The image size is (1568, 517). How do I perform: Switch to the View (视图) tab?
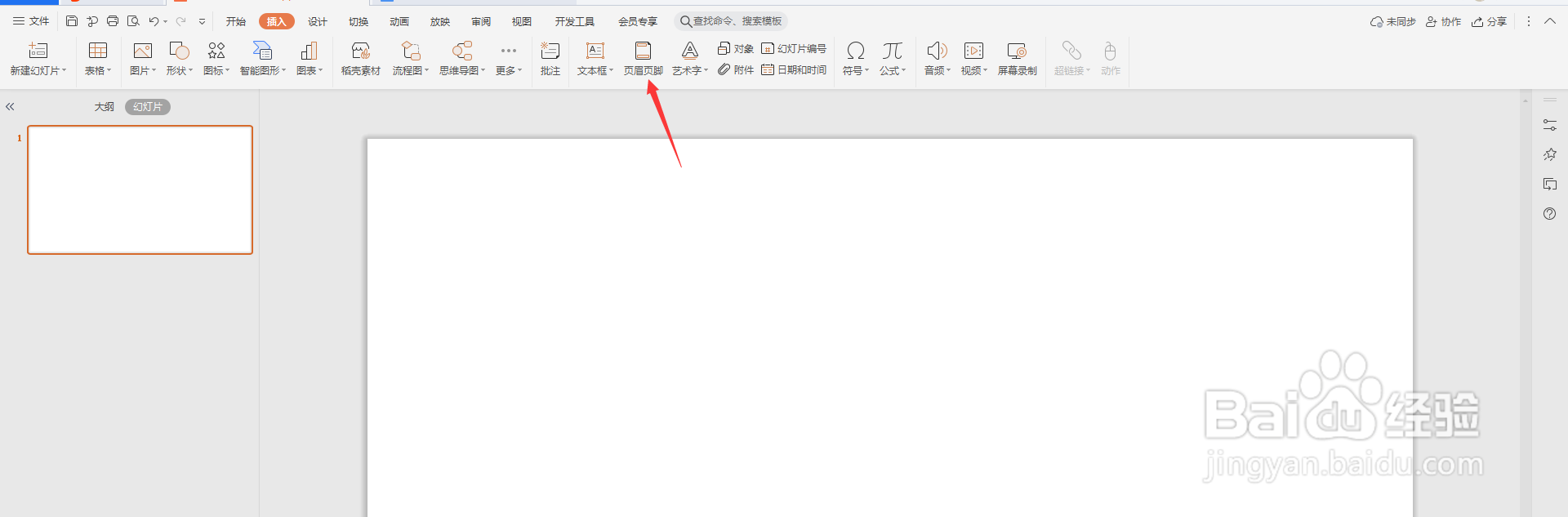522,22
